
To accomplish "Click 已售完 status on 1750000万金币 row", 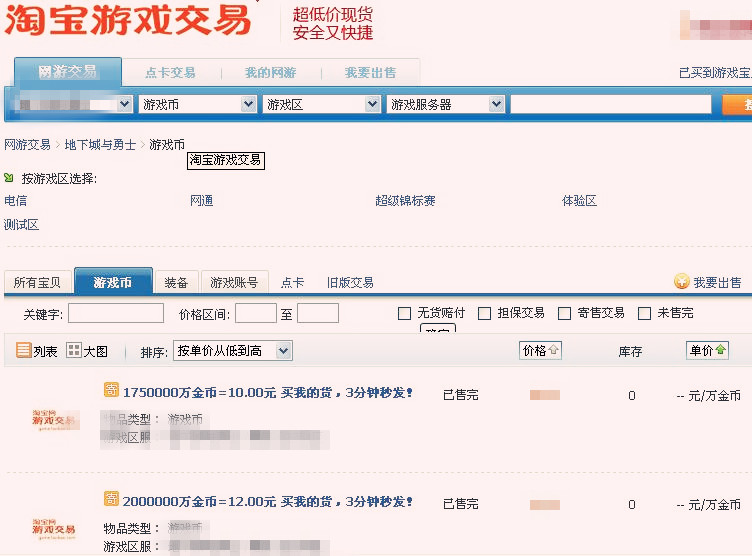I will (x=460, y=395).
